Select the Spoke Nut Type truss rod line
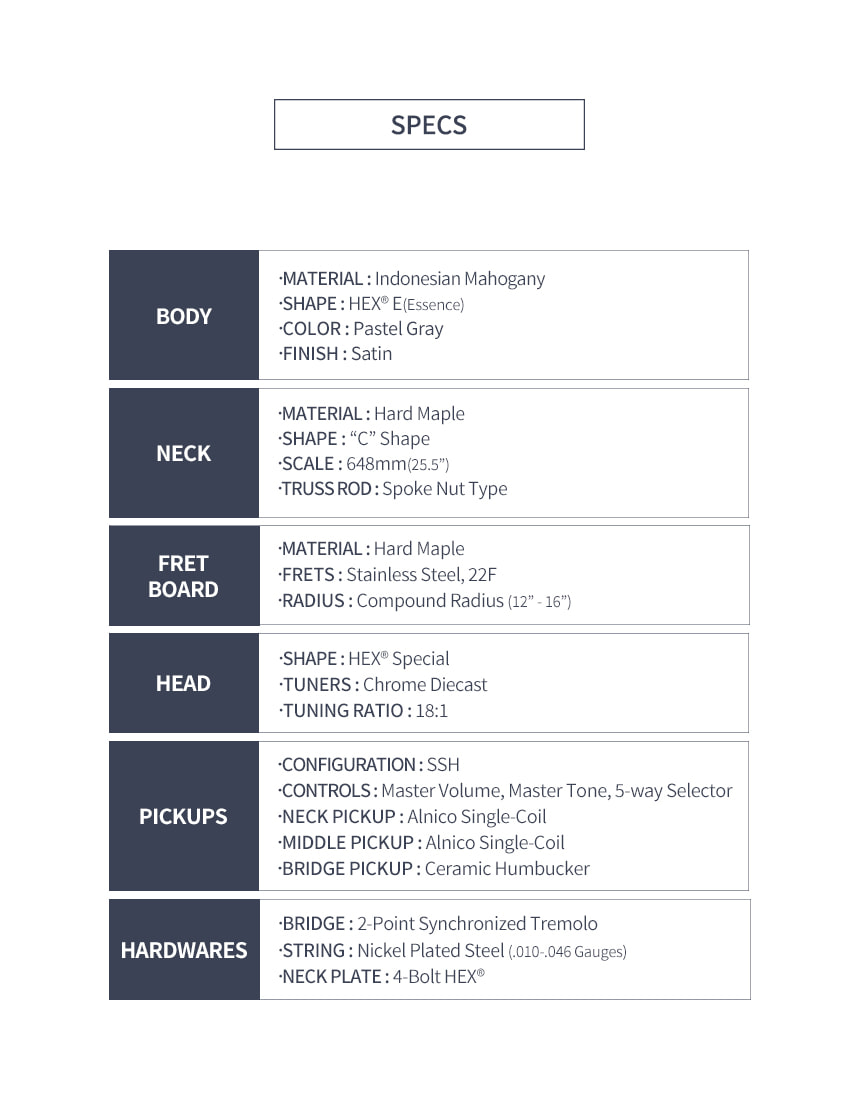This screenshot has width=860, height=1100. (x=393, y=488)
